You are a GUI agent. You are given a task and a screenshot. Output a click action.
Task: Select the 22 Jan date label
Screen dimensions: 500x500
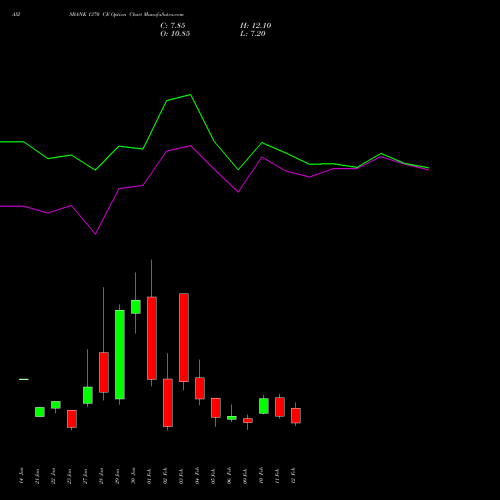[x=53, y=476]
